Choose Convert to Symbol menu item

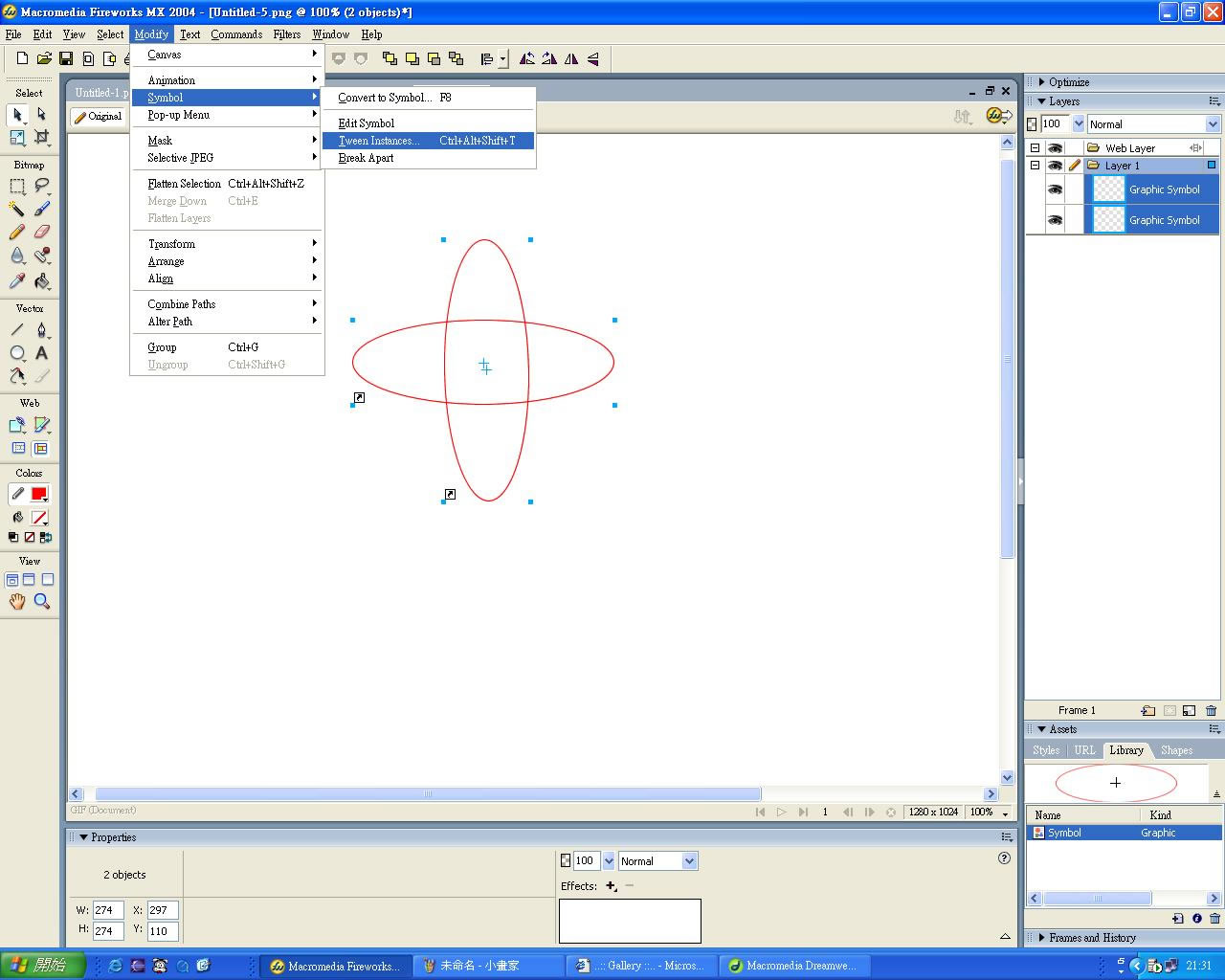coord(428,98)
